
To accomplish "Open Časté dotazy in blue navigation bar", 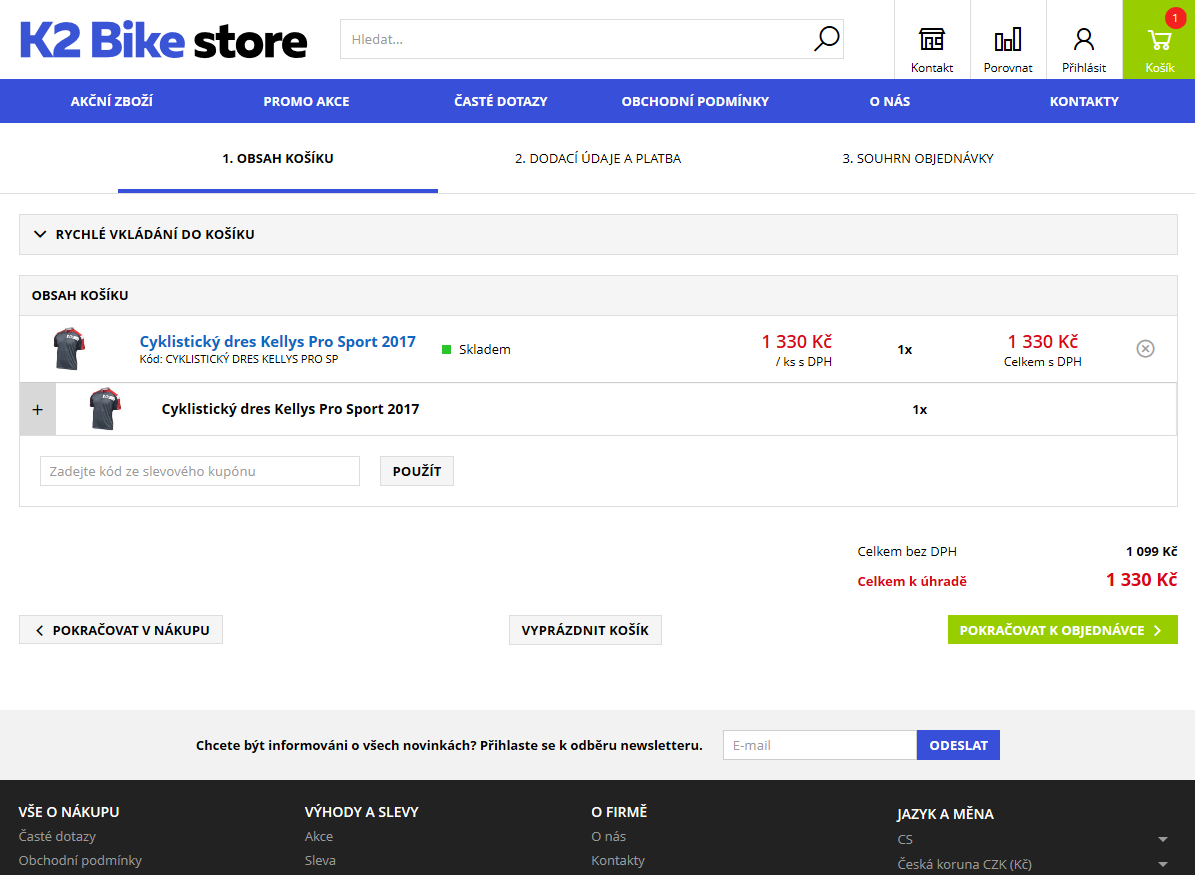I will pyautogui.click(x=501, y=101).
